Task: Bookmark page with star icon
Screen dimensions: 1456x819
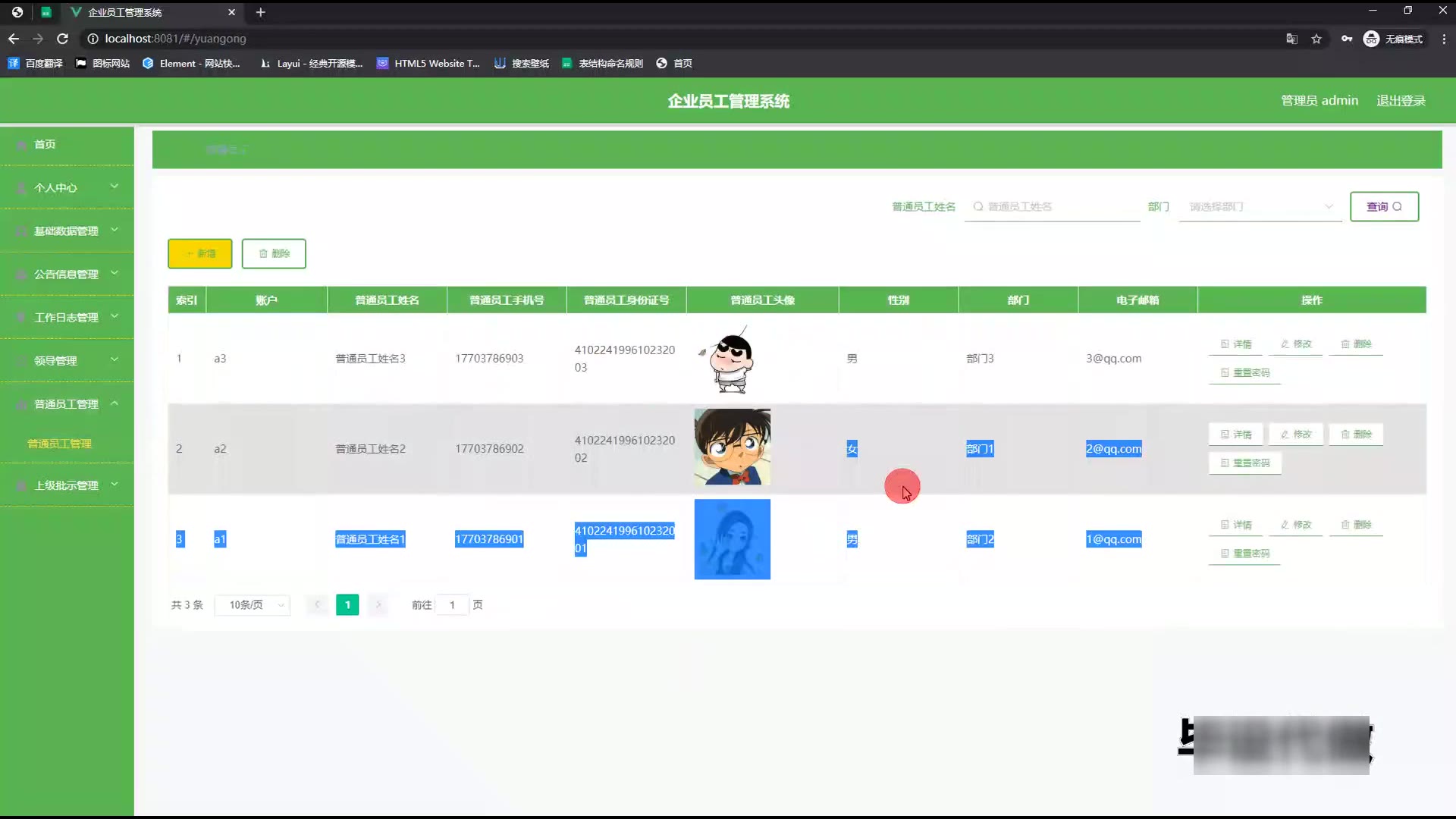Action: click(1316, 39)
